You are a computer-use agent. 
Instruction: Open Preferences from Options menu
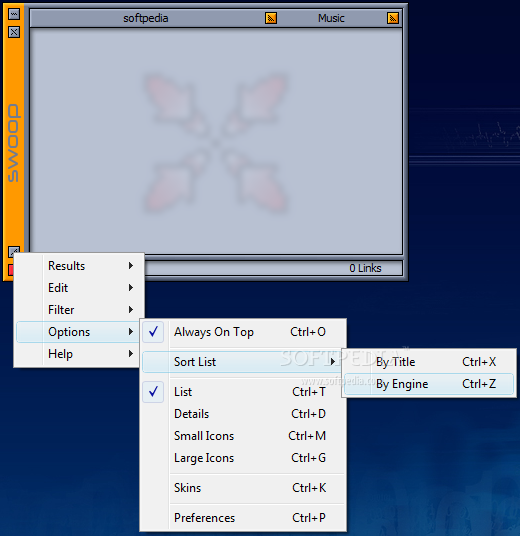(243, 518)
